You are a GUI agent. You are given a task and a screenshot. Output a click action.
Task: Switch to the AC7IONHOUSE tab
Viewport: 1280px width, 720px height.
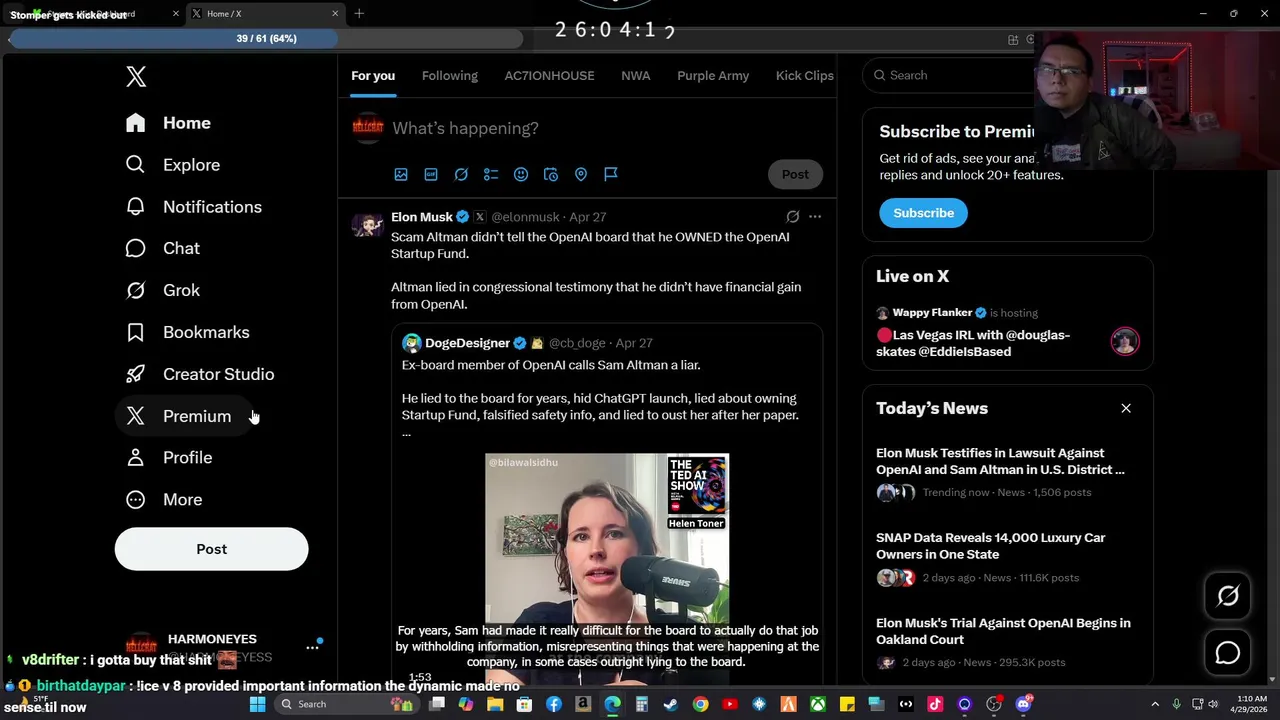(x=549, y=76)
